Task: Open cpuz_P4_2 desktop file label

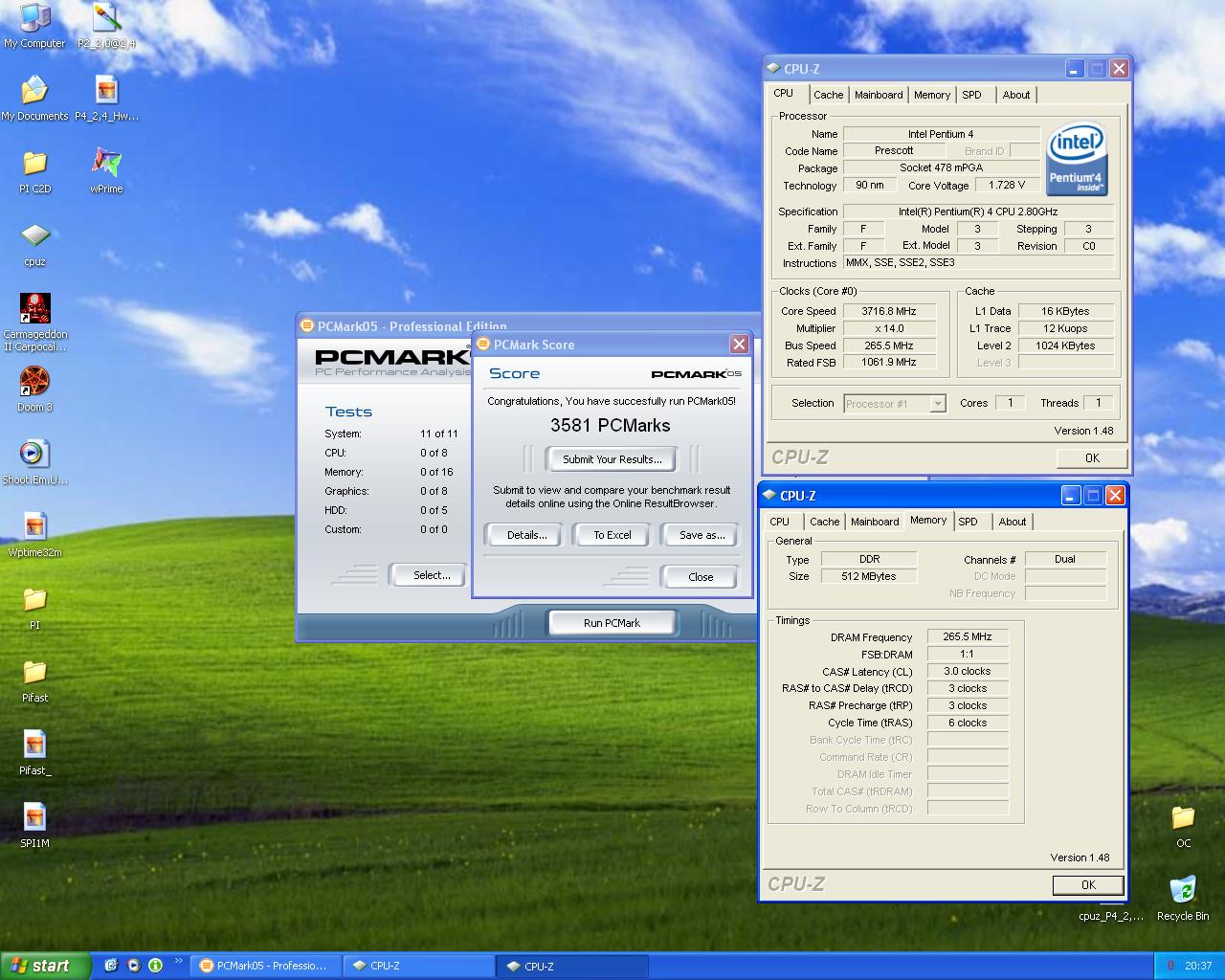Action: click(1110, 916)
